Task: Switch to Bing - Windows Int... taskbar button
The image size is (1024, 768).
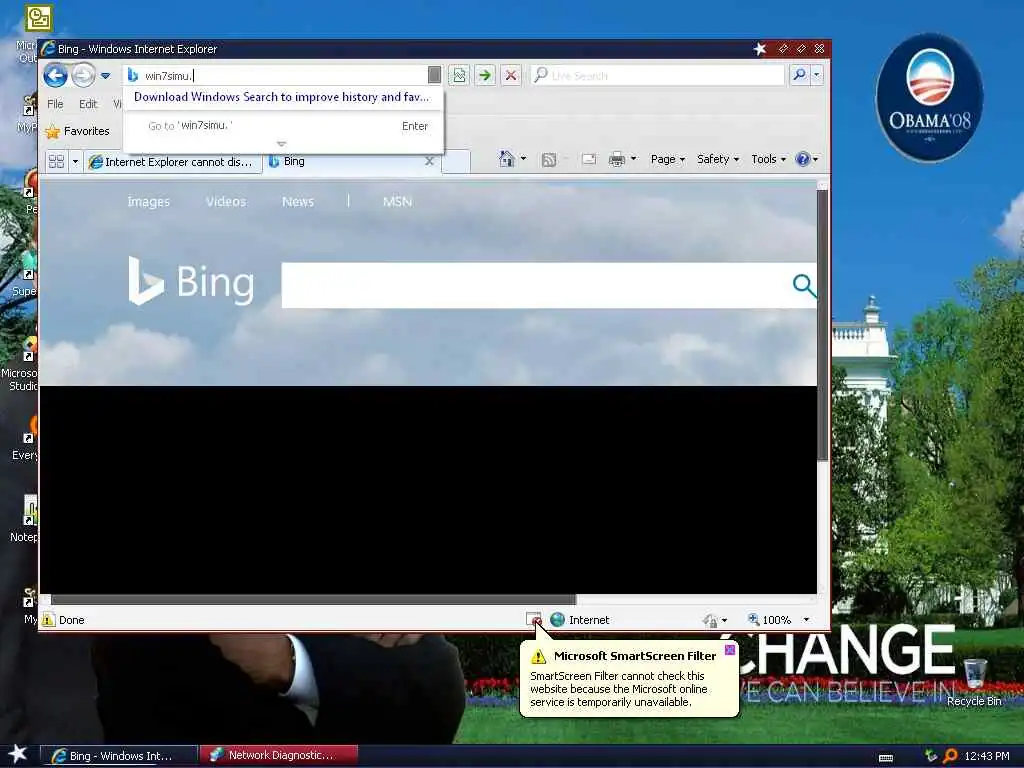Action: click(119, 756)
